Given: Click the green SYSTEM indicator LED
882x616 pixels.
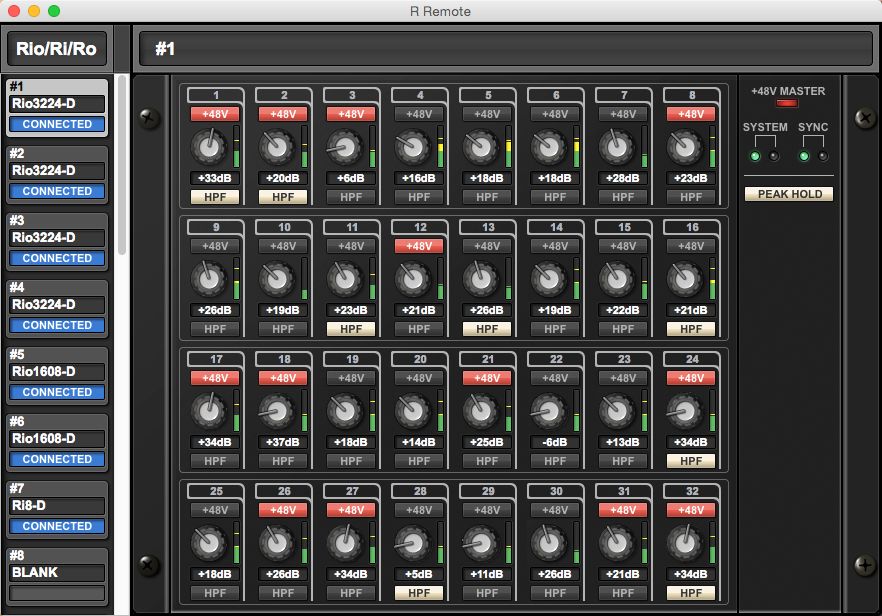Looking at the screenshot, I should pos(755,156).
